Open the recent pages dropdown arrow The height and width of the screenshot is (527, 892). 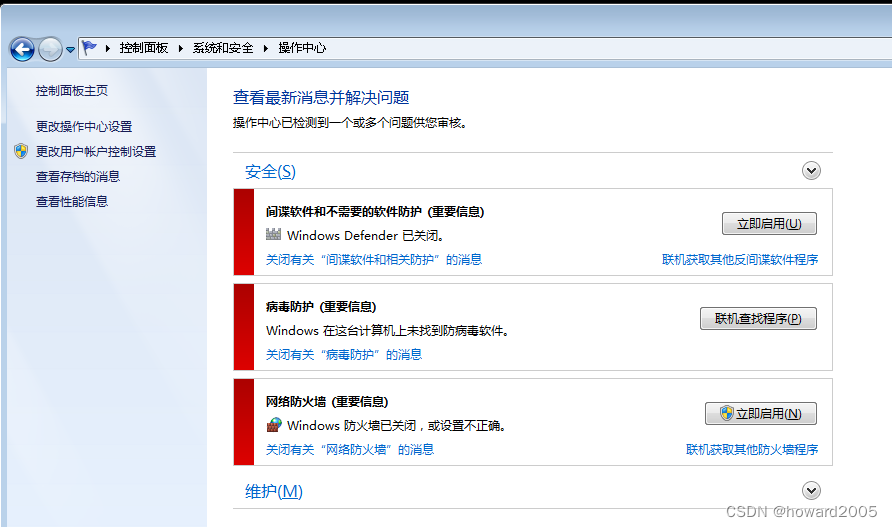tap(70, 50)
